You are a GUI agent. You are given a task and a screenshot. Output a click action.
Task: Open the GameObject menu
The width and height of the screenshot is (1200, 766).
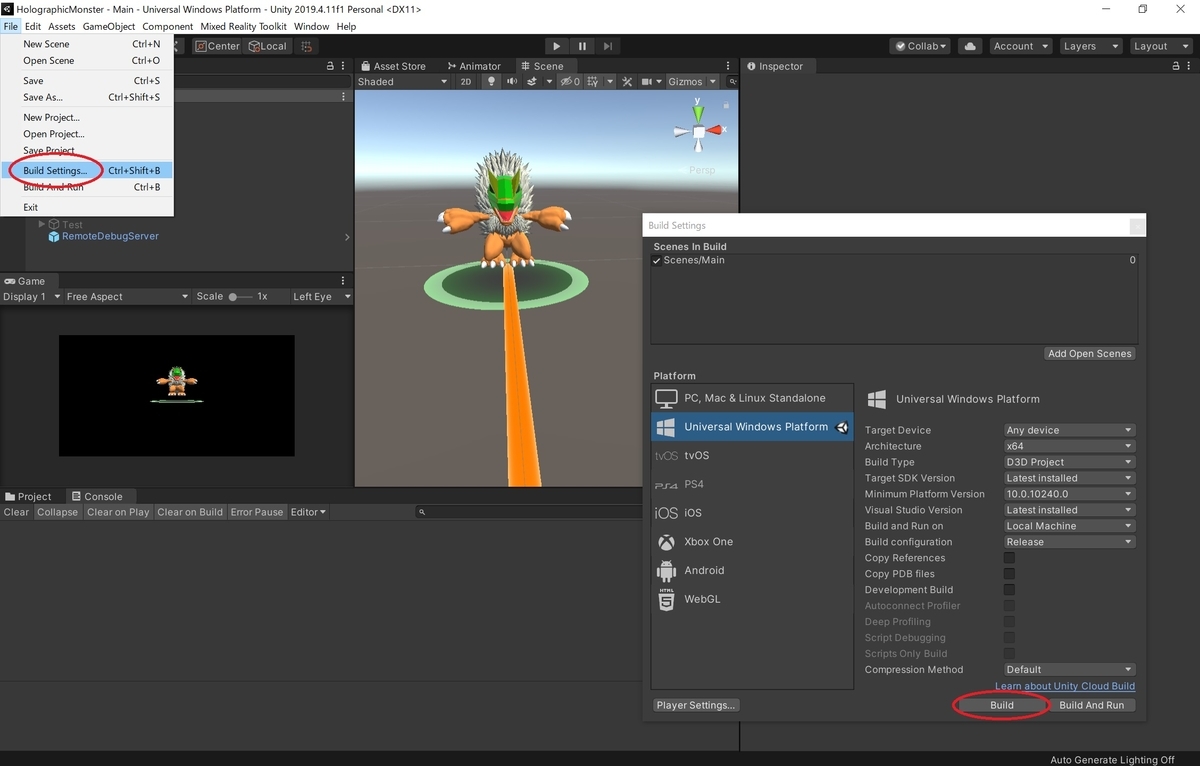pos(108,26)
